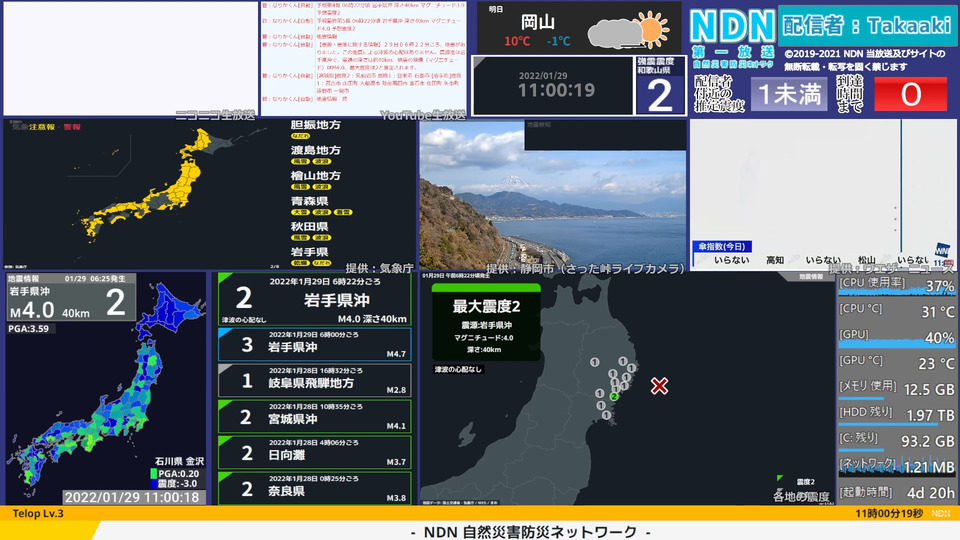Click the small NDN logo in the bottom bar
Viewport: 960px width, 540px height.
click(941, 513)
